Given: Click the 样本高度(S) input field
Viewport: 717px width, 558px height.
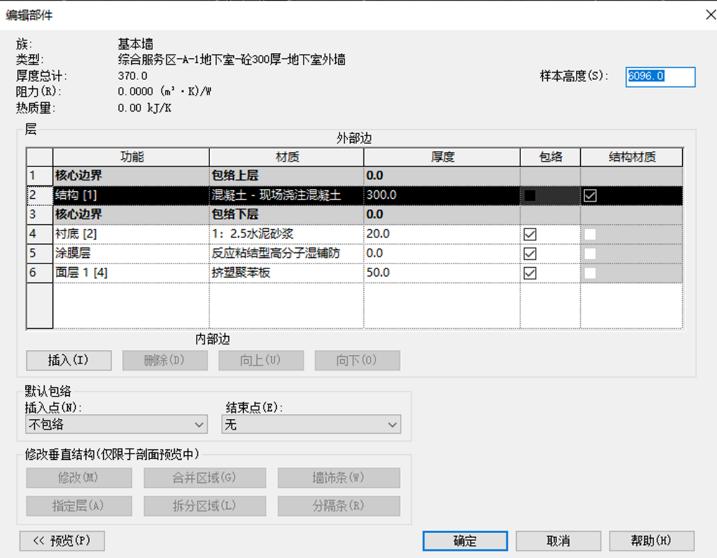Looking at the screenshot, I should [x=660, y=76].
